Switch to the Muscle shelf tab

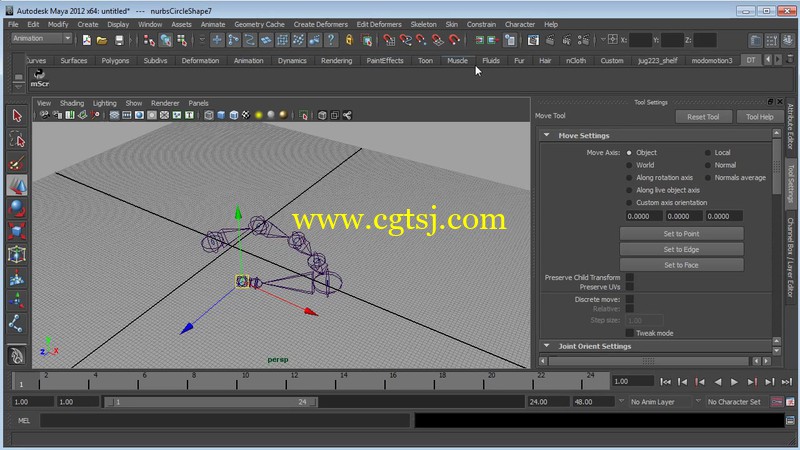(457, 61)
